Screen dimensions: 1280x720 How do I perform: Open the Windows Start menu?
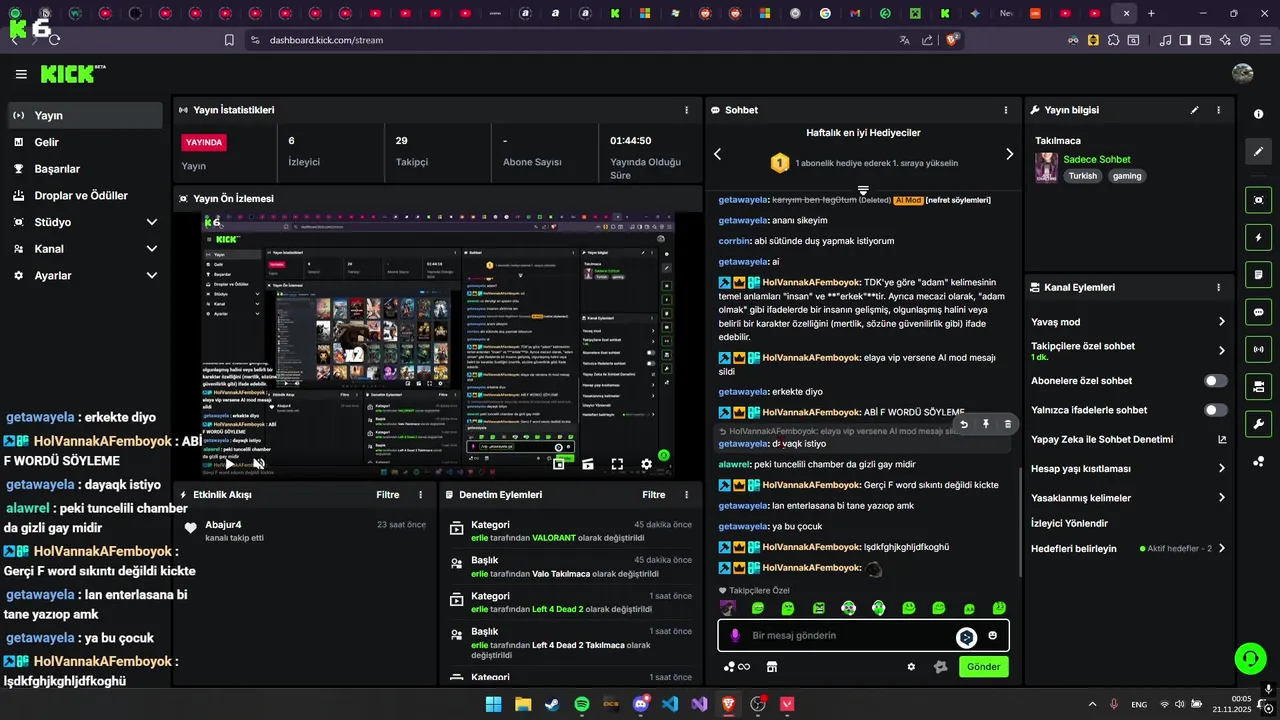point(493,704)
